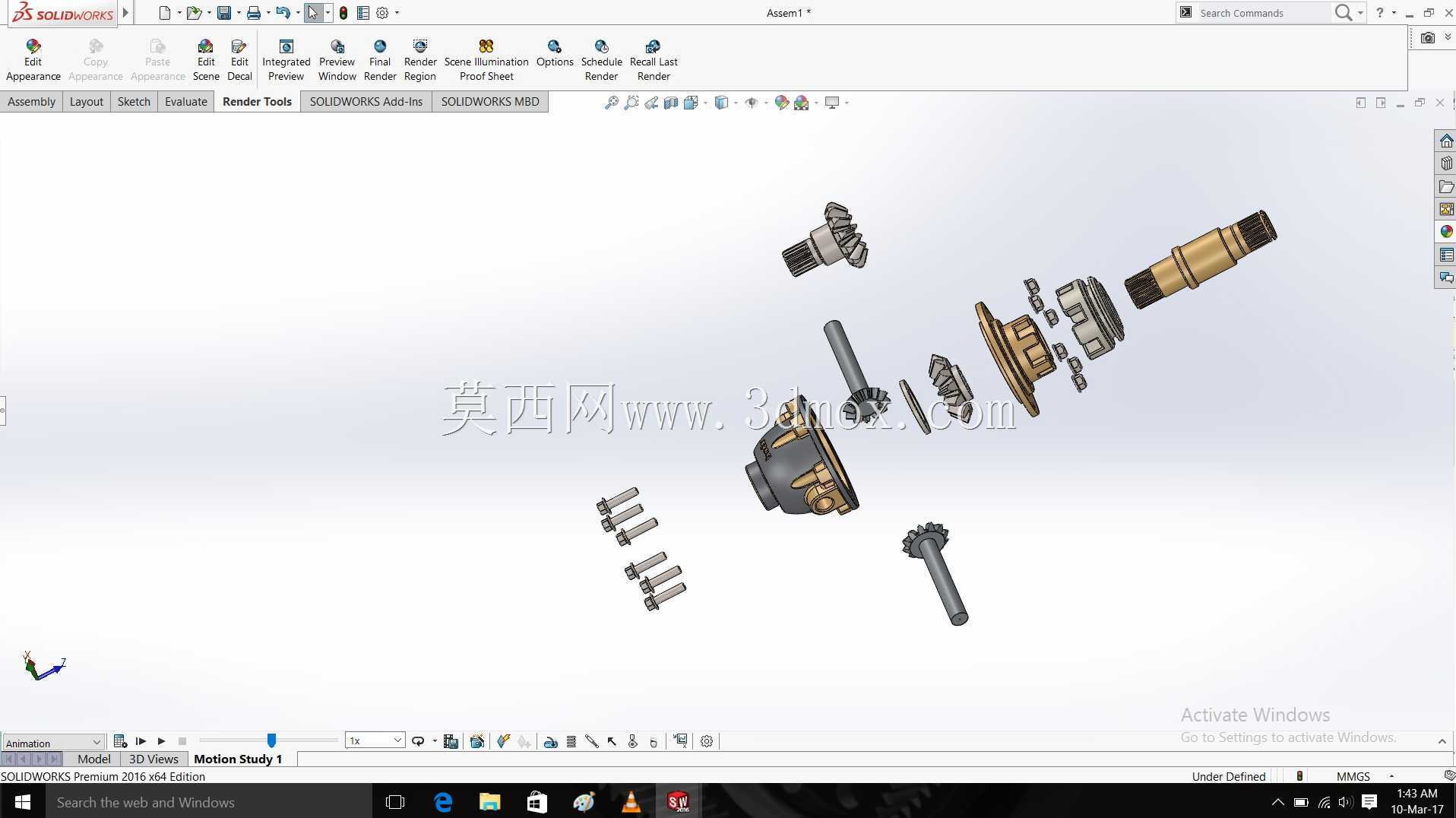Select the SOLIDWORKS MBD tab
Image resolution: width=1456 pixels, height=818 pixels.
[x=490, y=102]
